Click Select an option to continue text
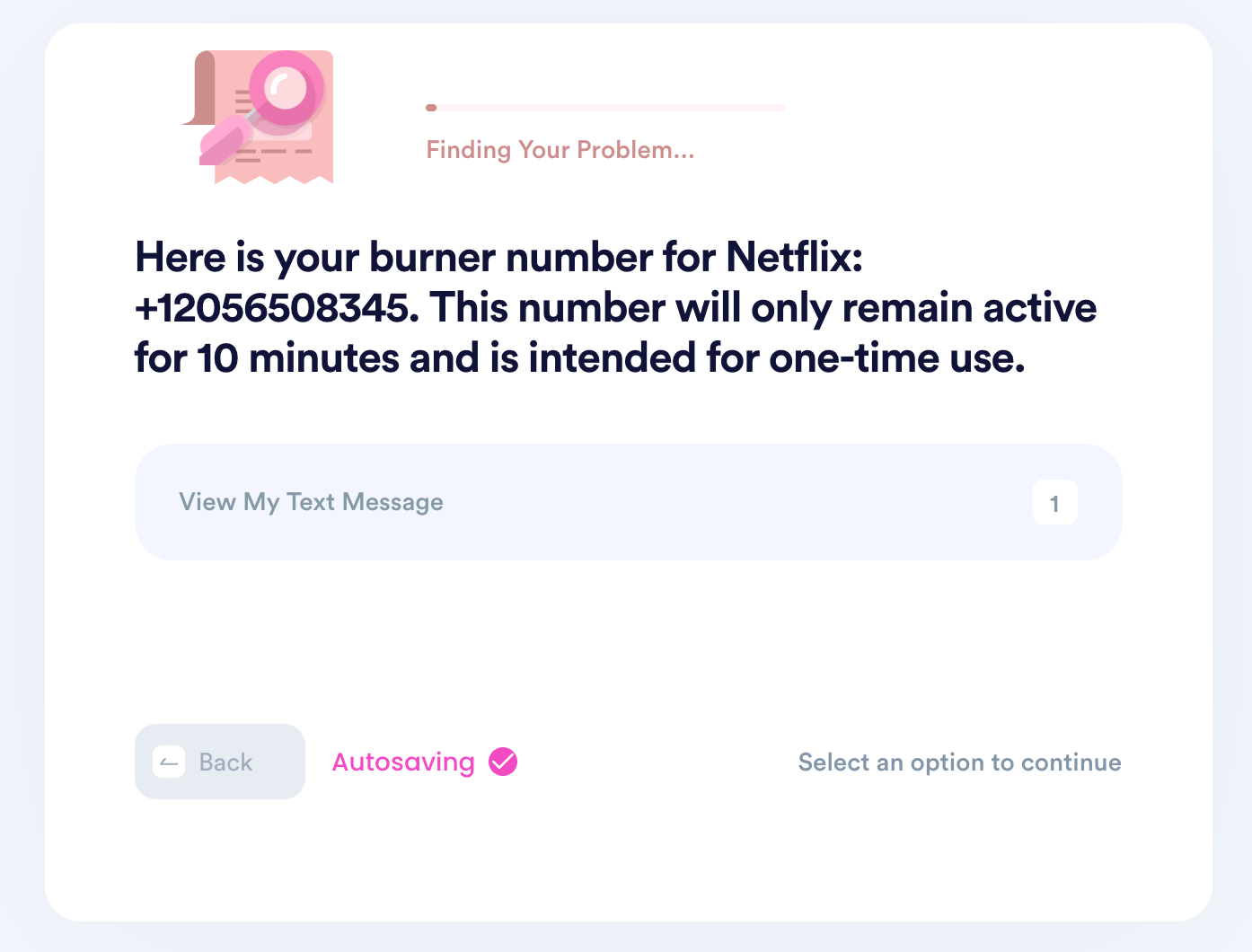 (959, 762)
